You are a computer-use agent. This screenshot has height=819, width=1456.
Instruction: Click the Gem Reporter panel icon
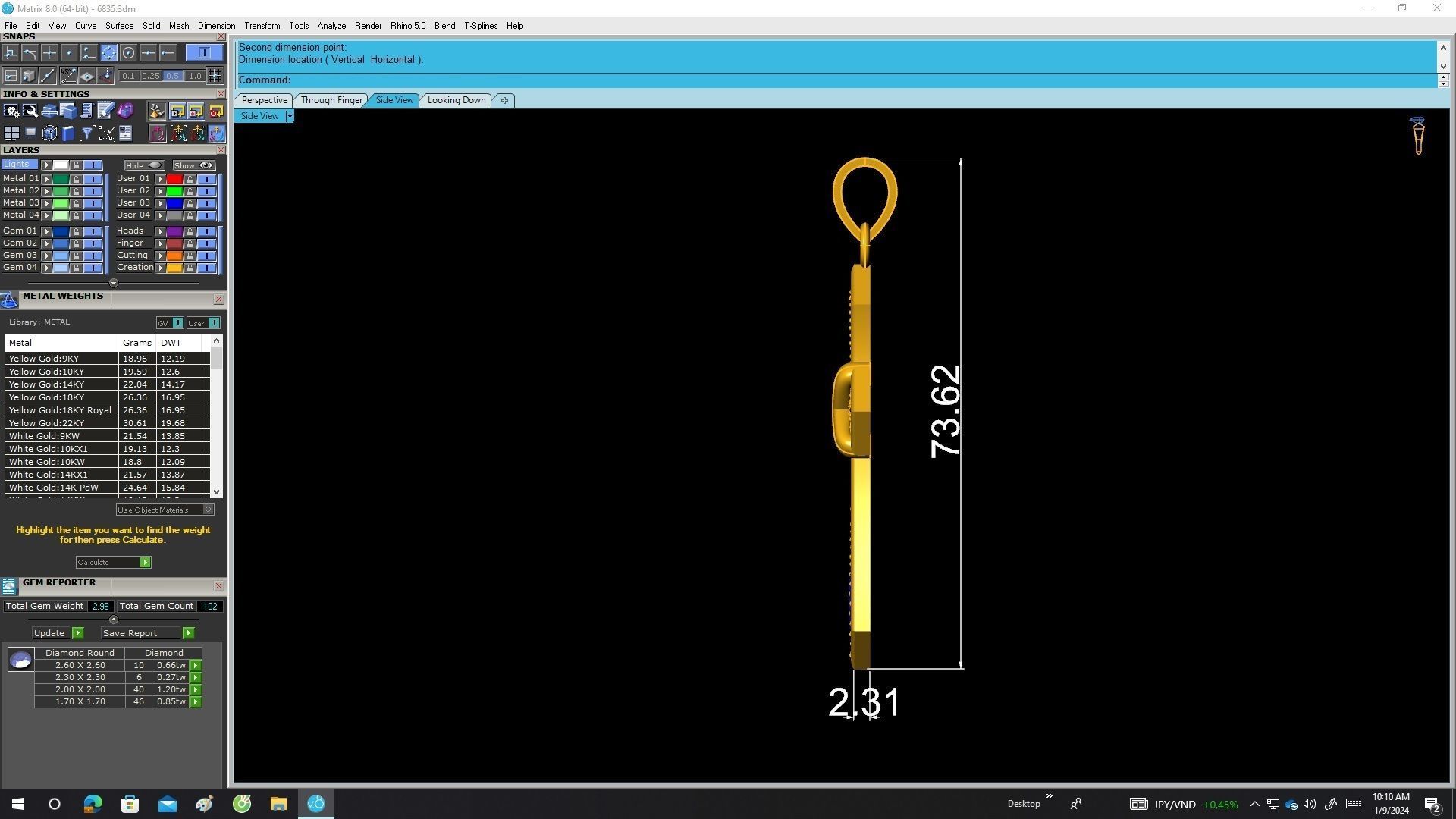point(9,586)
